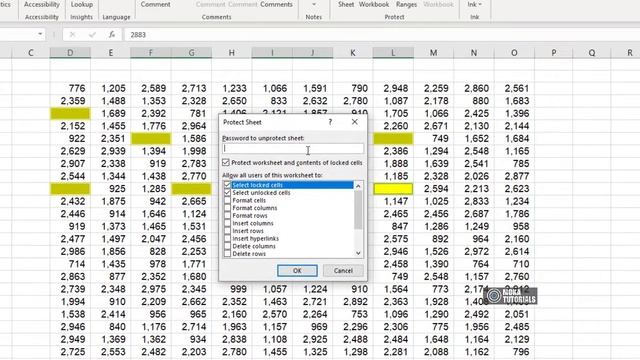This screenshot has height=360, width=640.
Task: Select the cell containing 776
Action: [x=70, y=88]
